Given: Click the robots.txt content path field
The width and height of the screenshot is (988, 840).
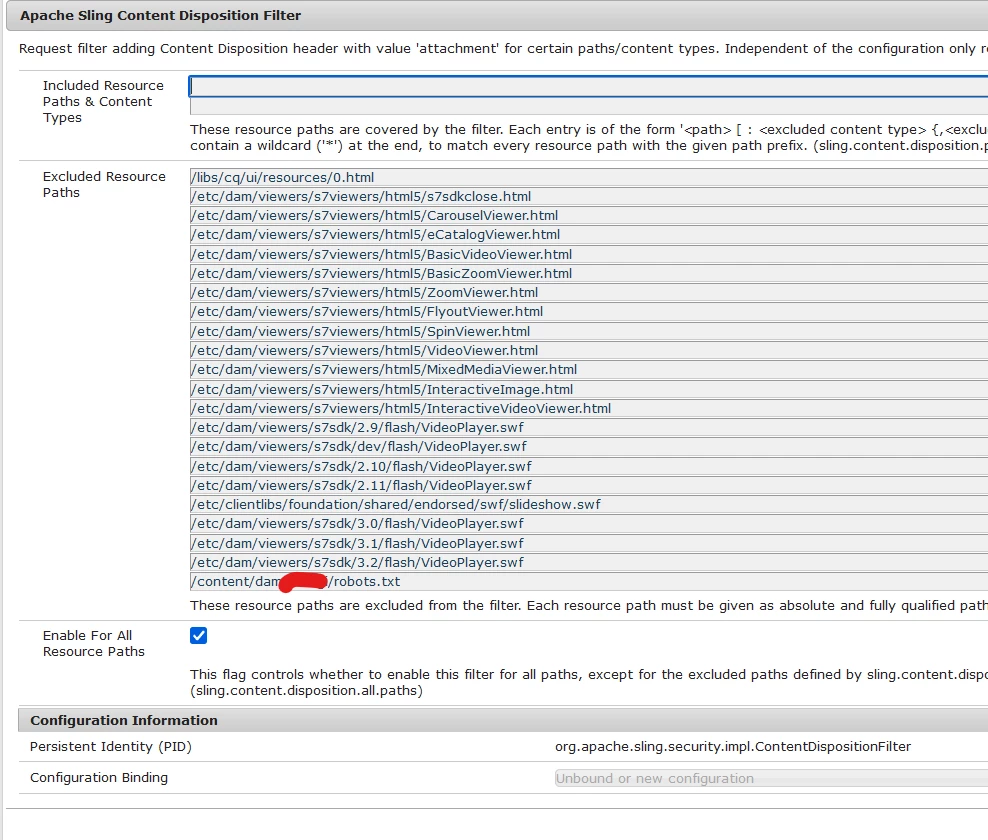Looking at the screenshot, I should 589,581.
